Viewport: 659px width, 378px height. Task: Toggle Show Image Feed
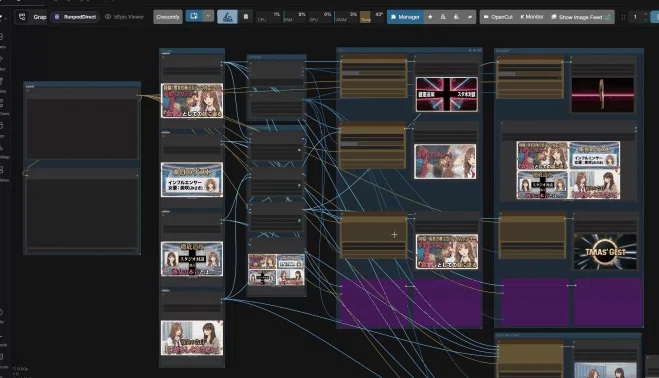(x=581, y=17)
